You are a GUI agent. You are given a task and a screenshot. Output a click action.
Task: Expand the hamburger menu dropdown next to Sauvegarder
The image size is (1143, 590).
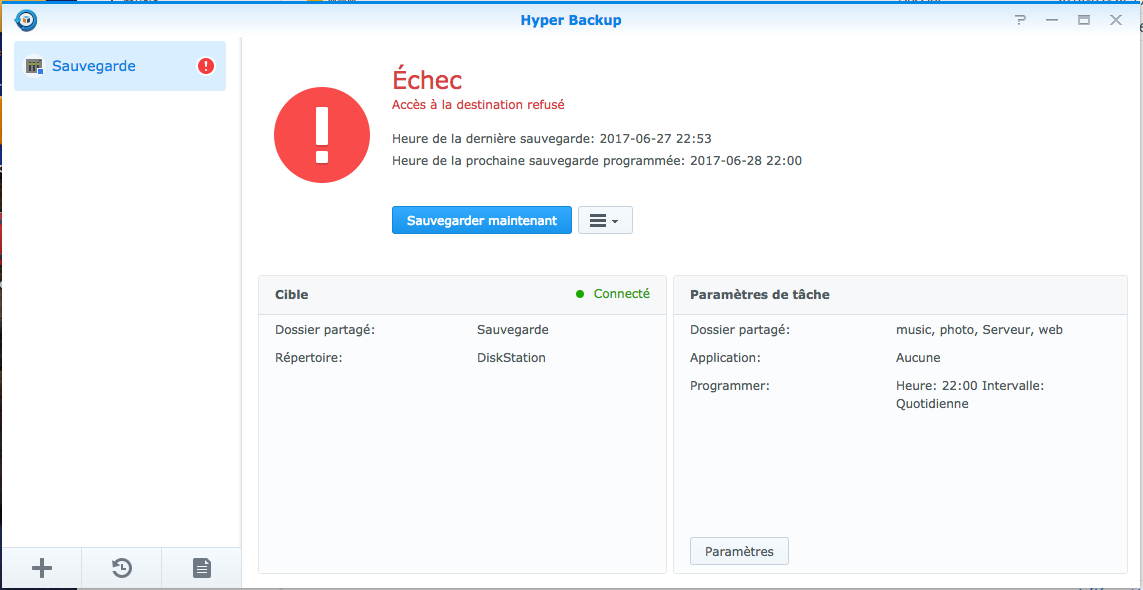(x=605, y=220)
